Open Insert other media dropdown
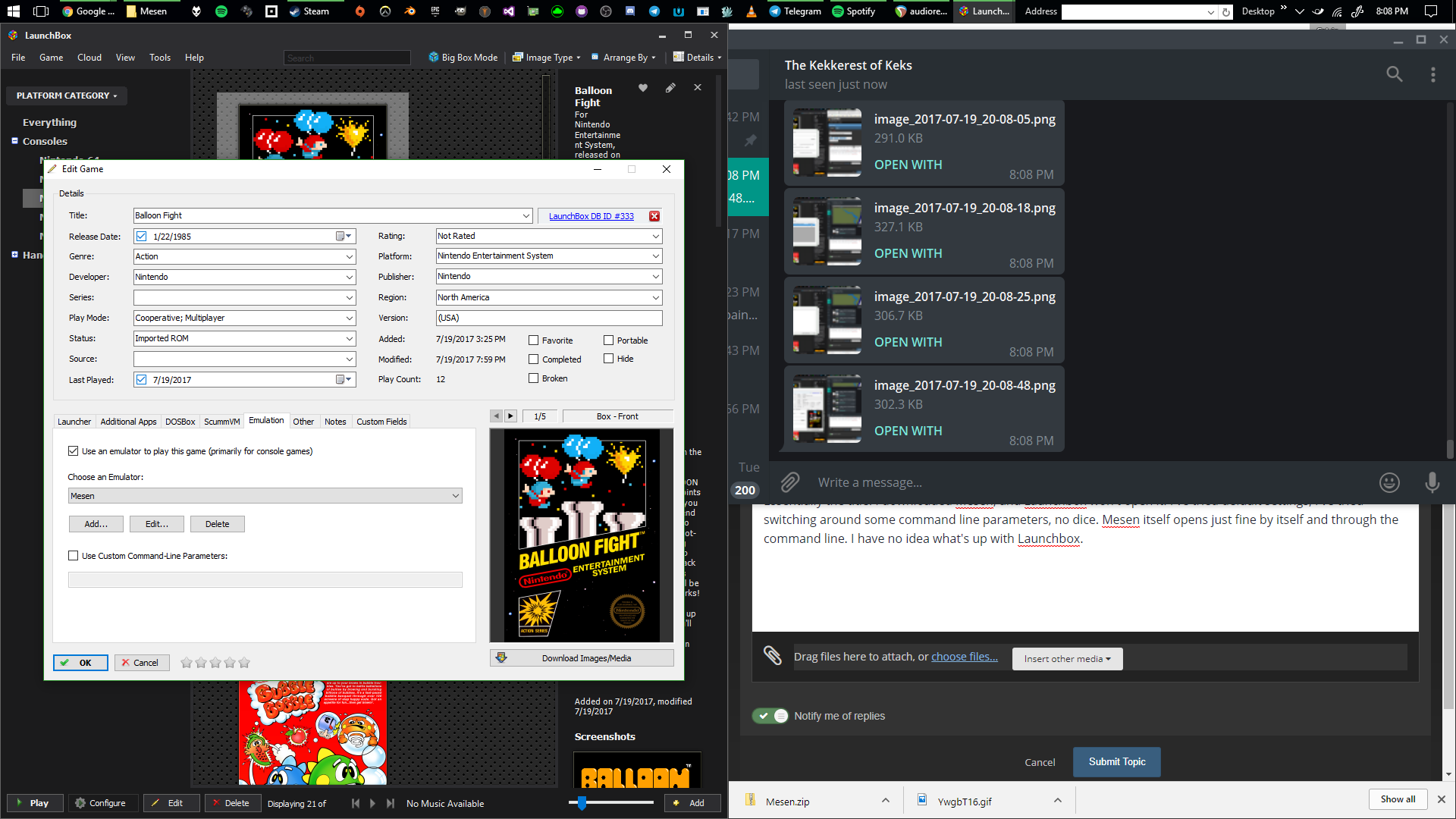1456x819 pixels. click(1067, 659)
